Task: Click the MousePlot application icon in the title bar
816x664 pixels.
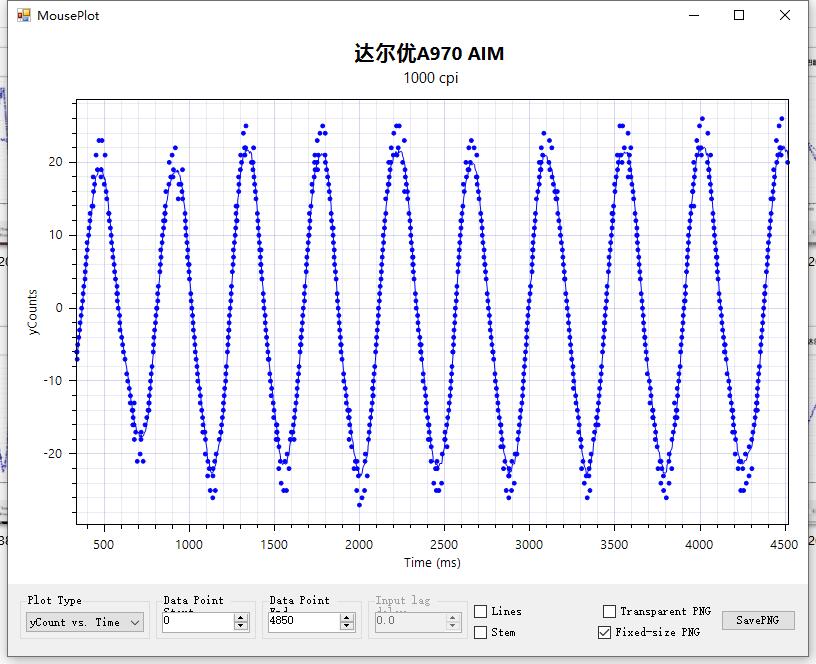Action: click(24, 16)
